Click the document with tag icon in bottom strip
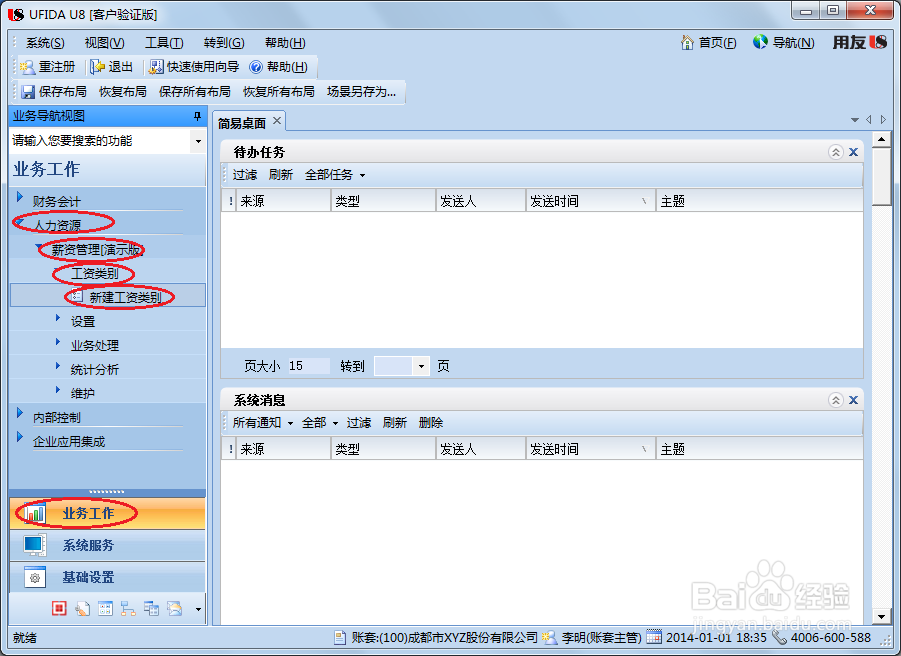Image resolution: width=901 pixels, height=656 pixels. click(x=82, y=608)
